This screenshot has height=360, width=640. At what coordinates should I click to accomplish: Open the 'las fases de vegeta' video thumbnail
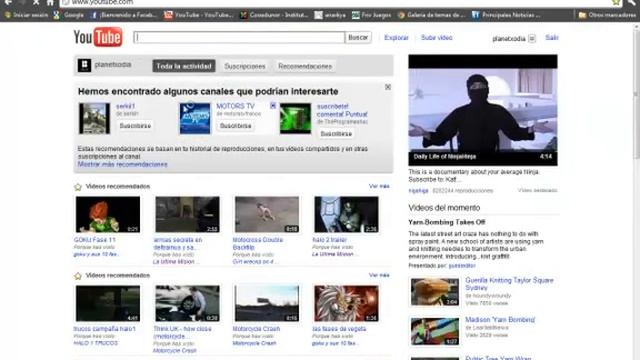tap(346, 303)
